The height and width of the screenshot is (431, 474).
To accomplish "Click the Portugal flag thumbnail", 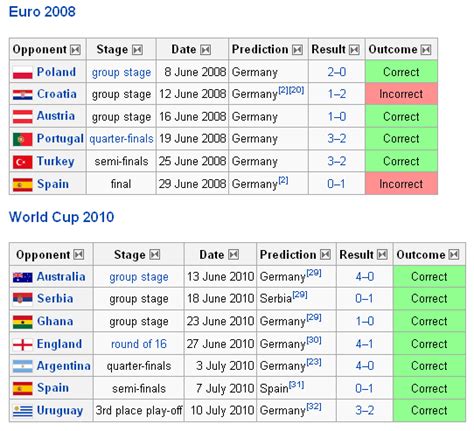I will point(23,139).
